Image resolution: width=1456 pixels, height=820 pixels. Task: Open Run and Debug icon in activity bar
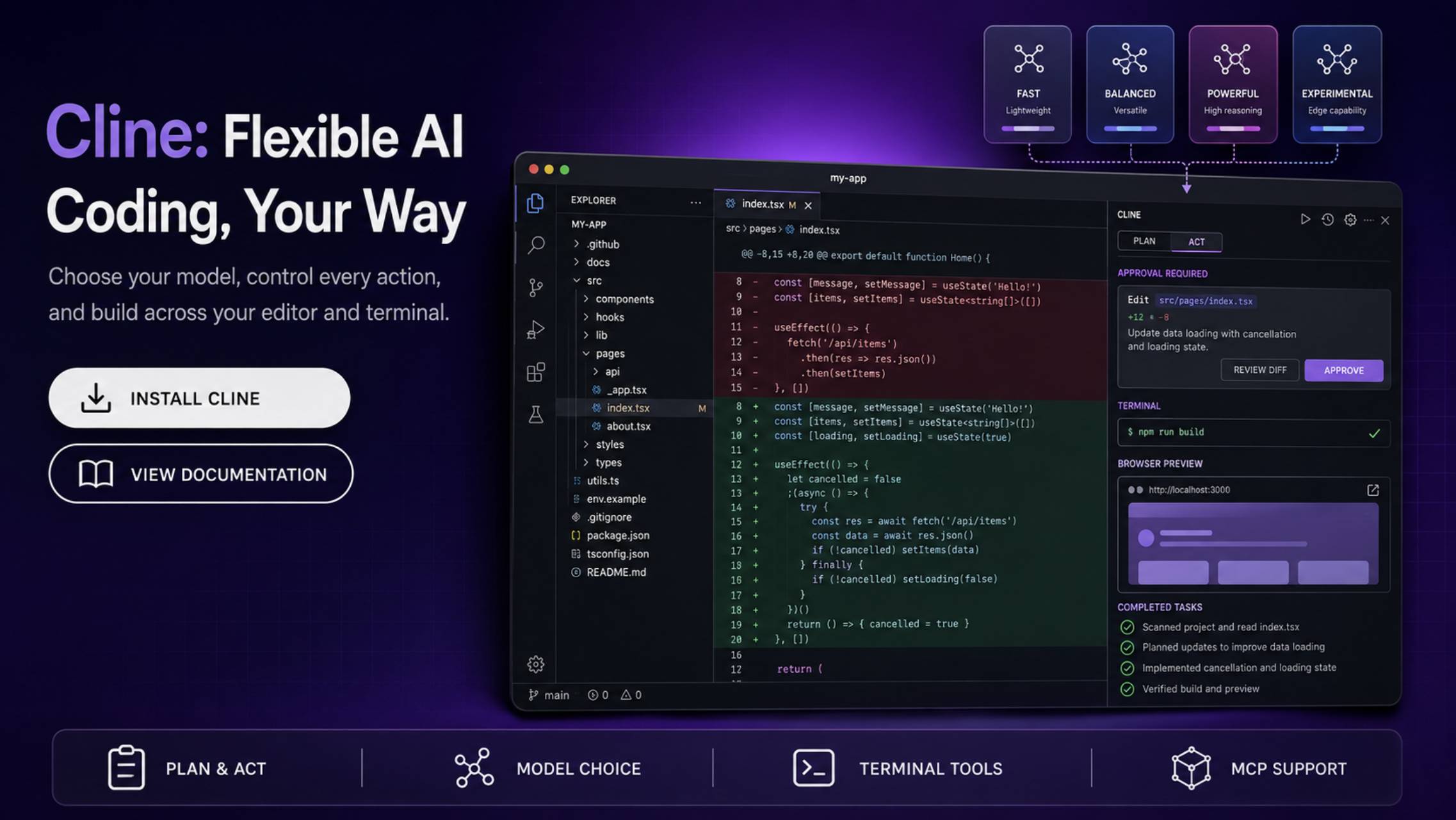tap(535, 329)
